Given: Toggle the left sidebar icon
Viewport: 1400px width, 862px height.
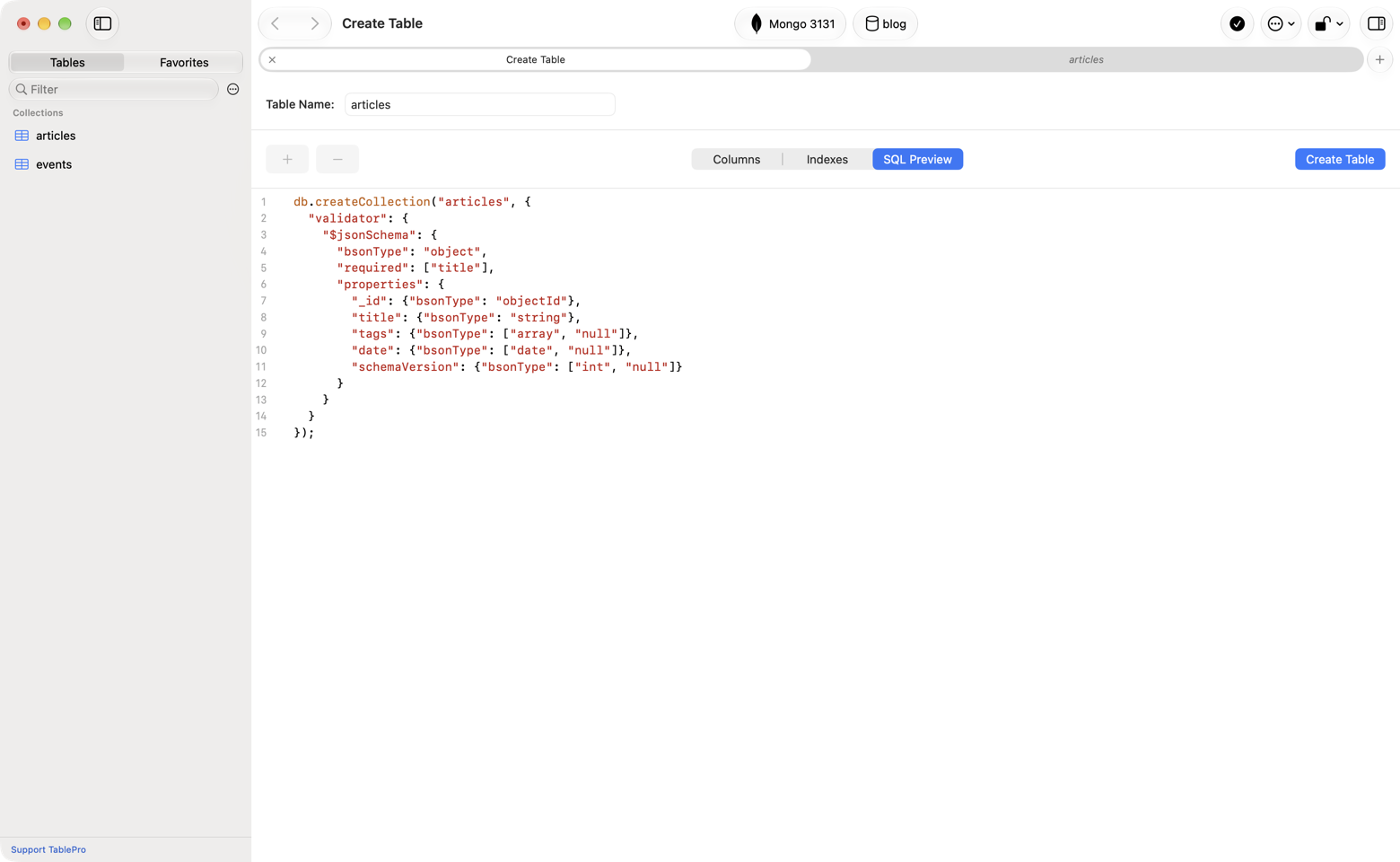Looking at the screenshot, I should click(102, 23).
